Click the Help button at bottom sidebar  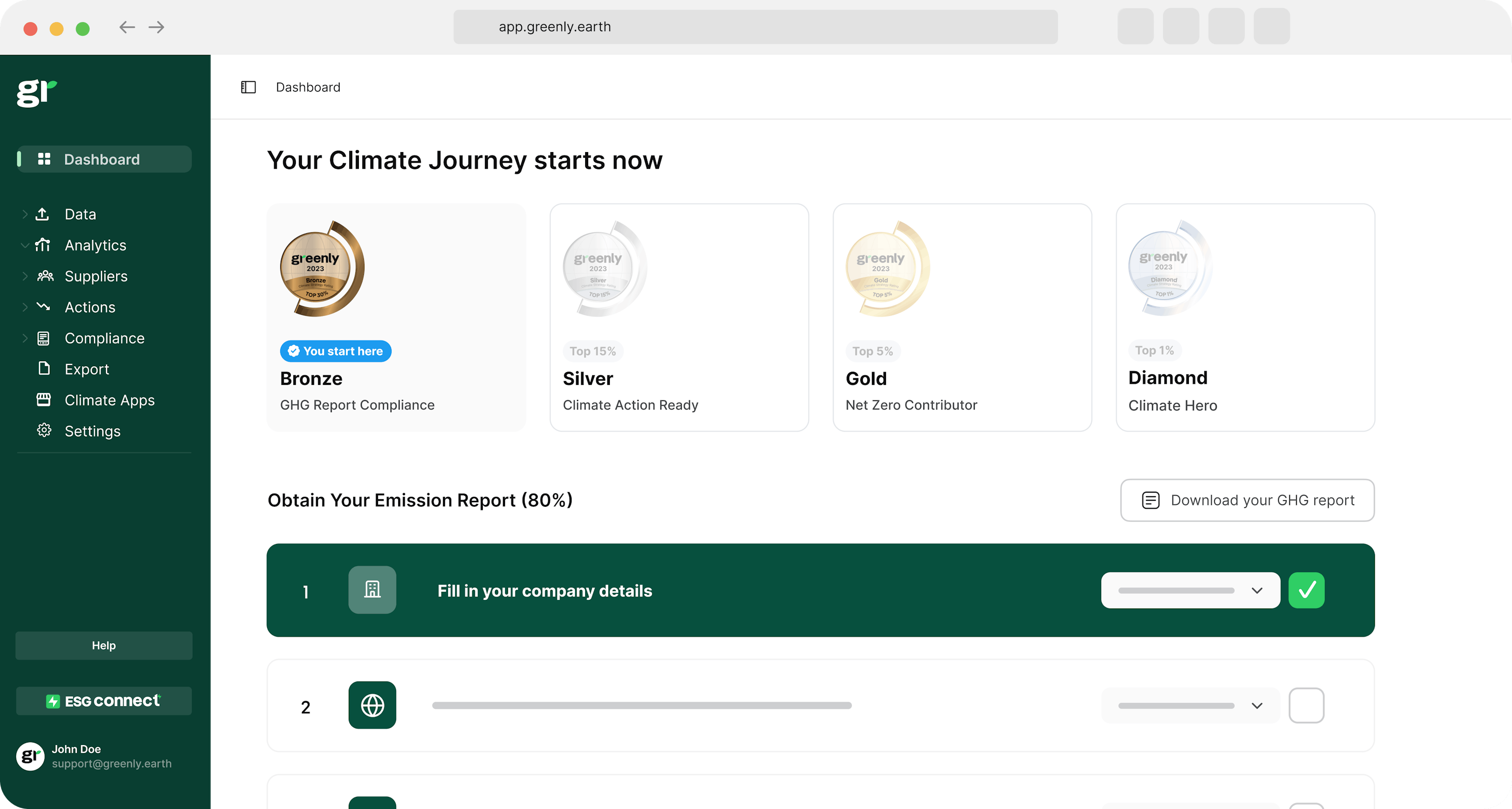click(x=104, y=644)
